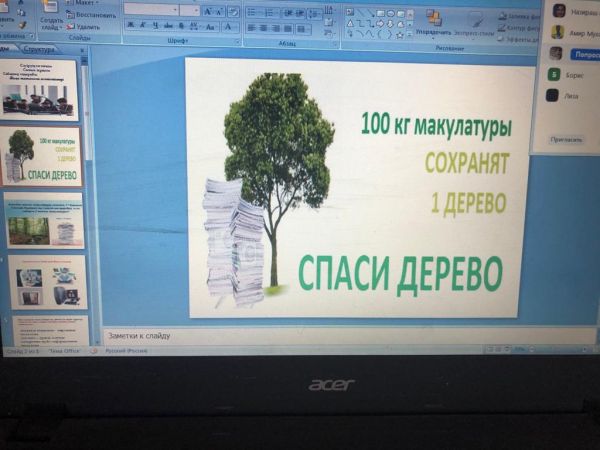This screenshot has width=600, height=450.
Task: Select the star shape in shapes gallery
Action: [x=400, y=34]
